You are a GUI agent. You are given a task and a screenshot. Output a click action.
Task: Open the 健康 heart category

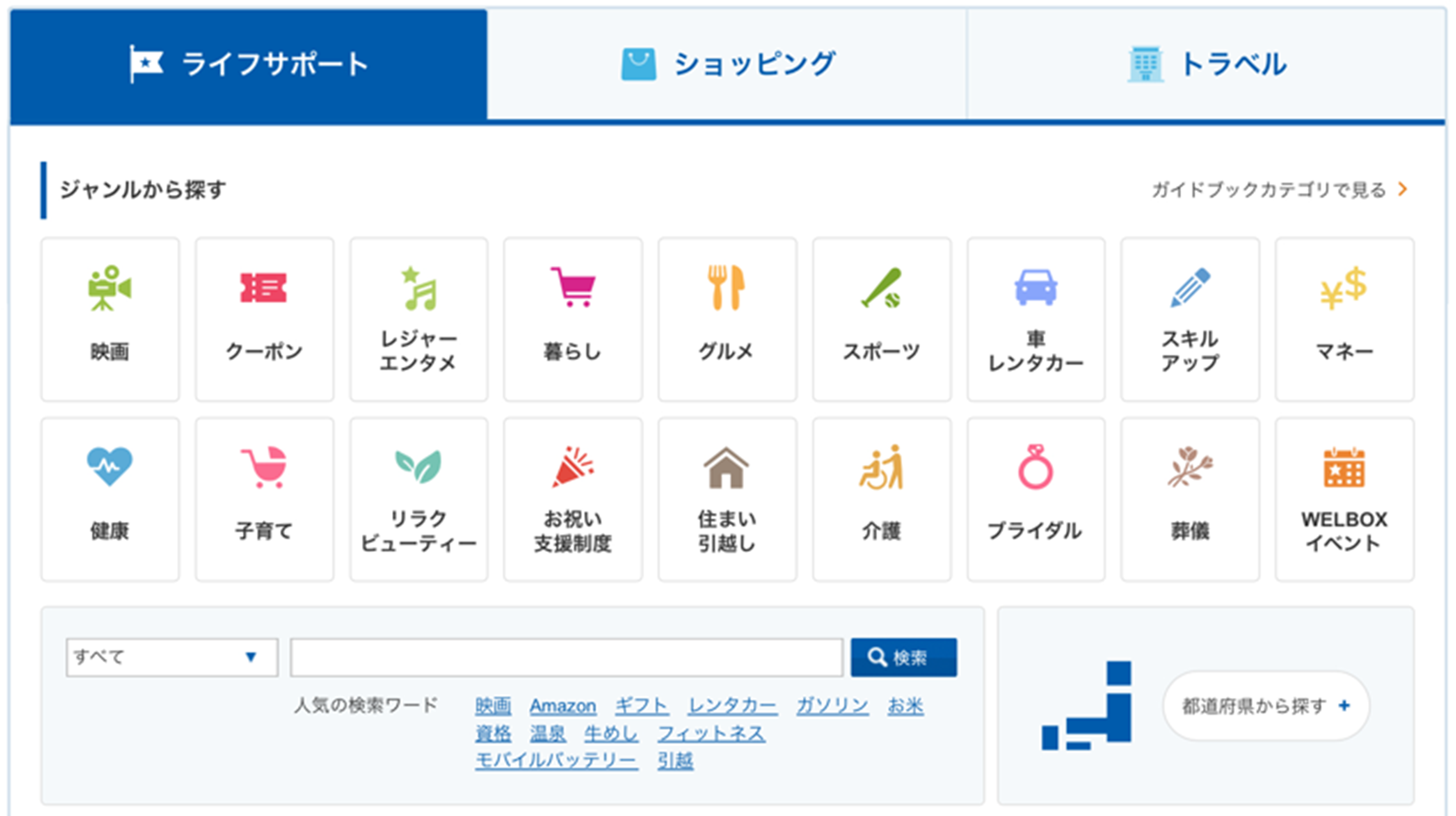[110, 500]
